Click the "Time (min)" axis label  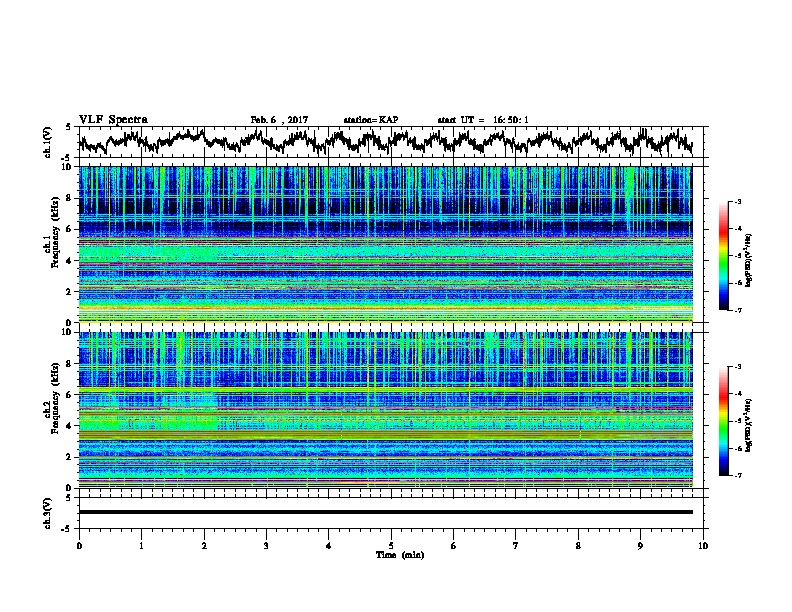[400, 555]
